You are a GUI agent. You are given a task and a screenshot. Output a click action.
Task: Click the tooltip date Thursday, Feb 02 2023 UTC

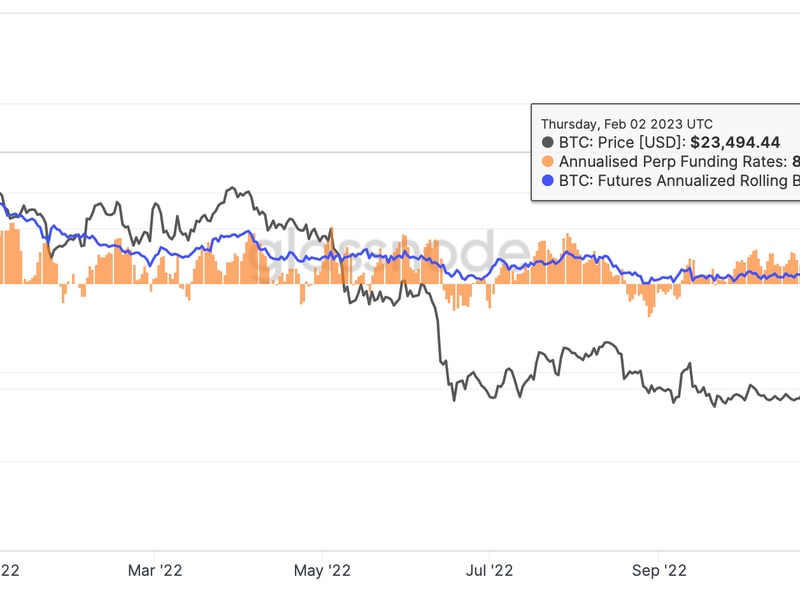click(627, 123)
